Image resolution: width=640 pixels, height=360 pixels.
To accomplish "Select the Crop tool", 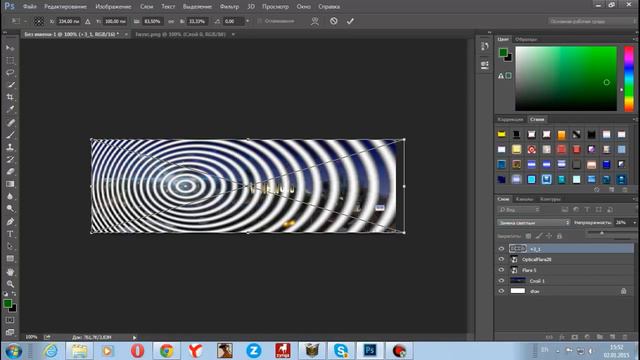I will click(x=10, y=97).
